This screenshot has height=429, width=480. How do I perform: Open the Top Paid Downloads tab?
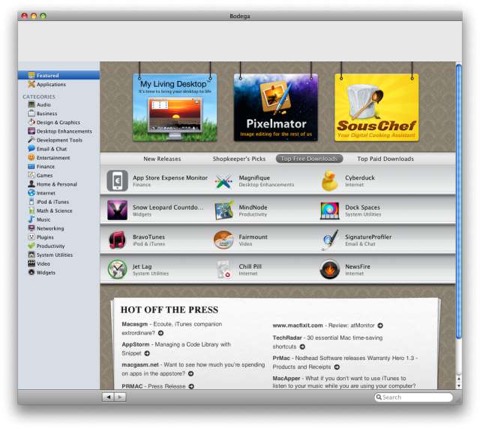[385, 159]
